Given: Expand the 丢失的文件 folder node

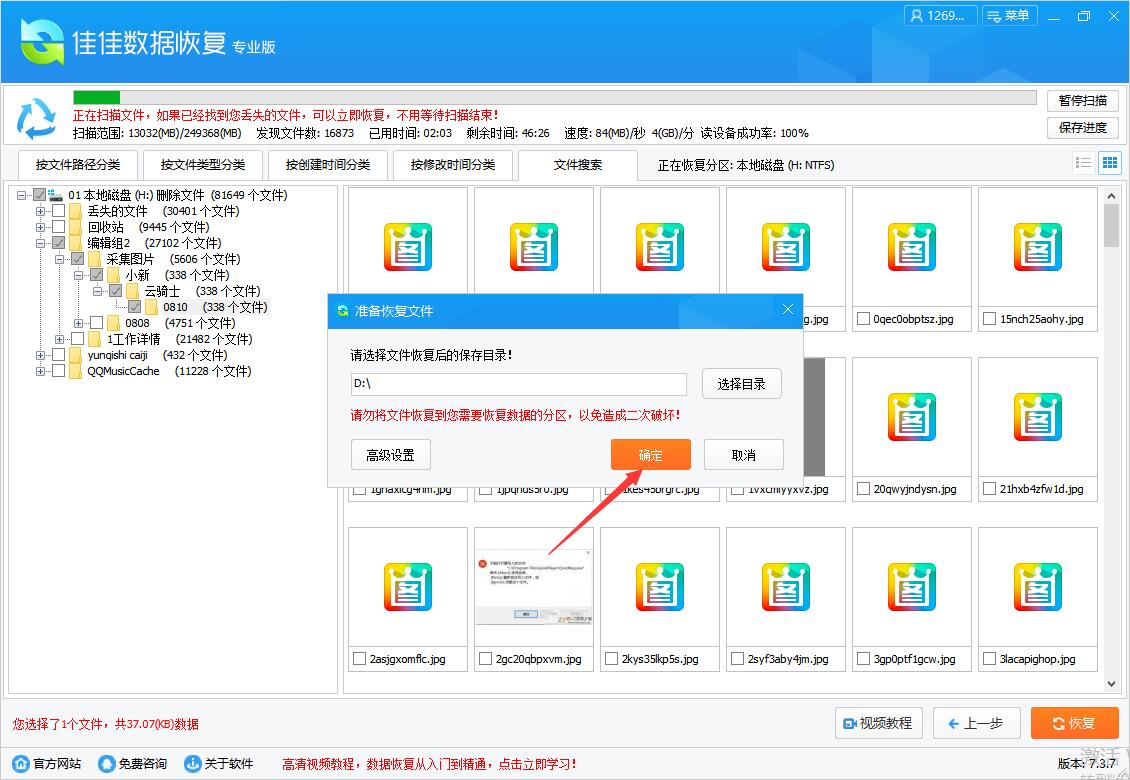Looking at the screenshot, I should click(40, 211).
